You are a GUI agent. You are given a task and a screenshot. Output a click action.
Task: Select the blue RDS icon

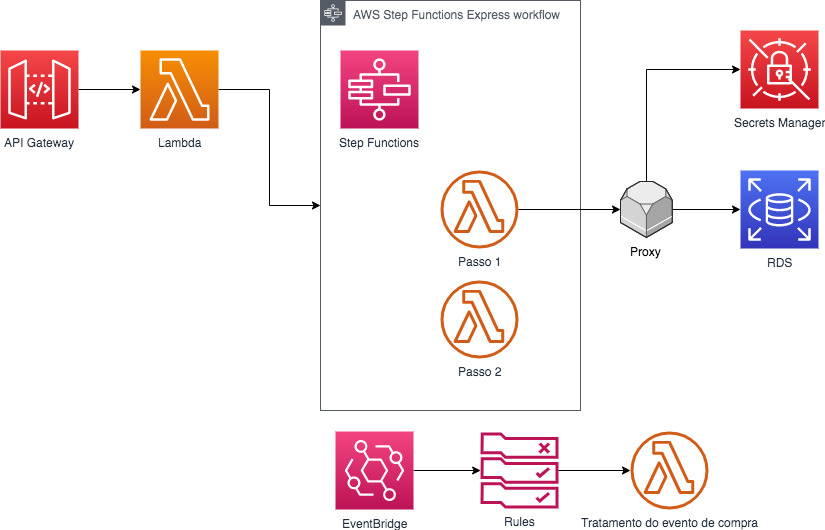click(779, 209)
